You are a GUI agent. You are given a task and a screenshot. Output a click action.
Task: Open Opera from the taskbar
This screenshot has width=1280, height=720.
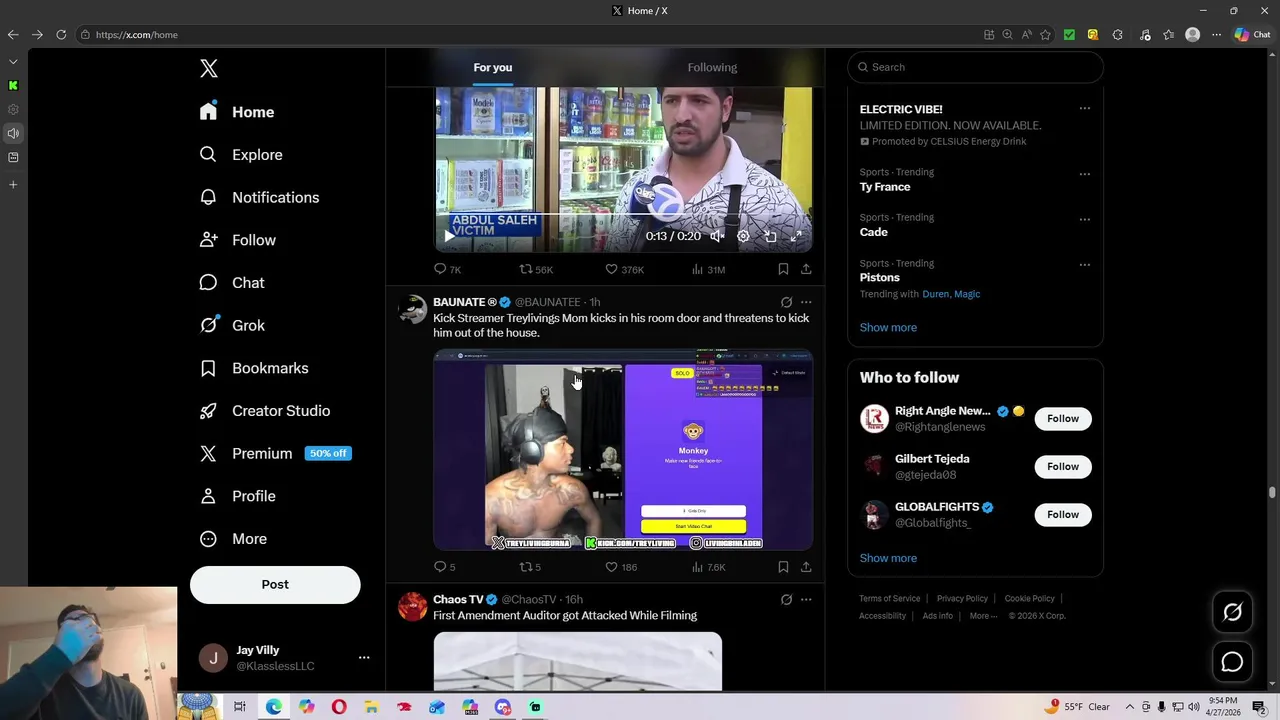(x=339, y=707)
